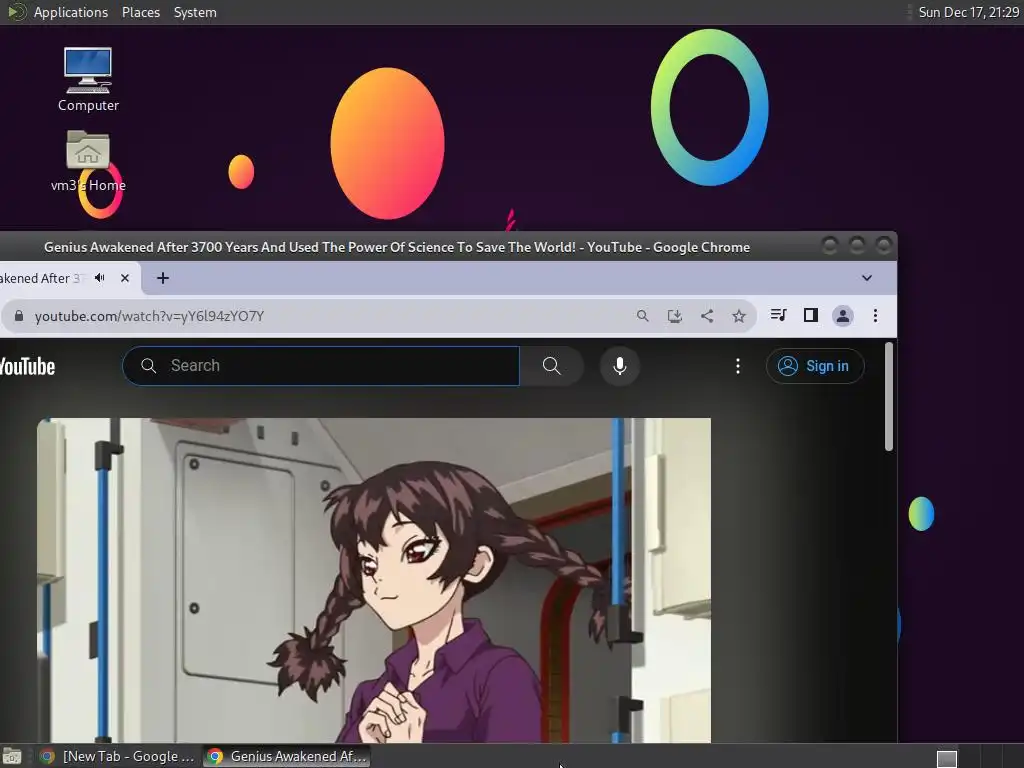The width and height of the screenshot is (1024, 768).
Task: Click the YouTube page vertical scrollbar
Action: [x=889, y=396]
